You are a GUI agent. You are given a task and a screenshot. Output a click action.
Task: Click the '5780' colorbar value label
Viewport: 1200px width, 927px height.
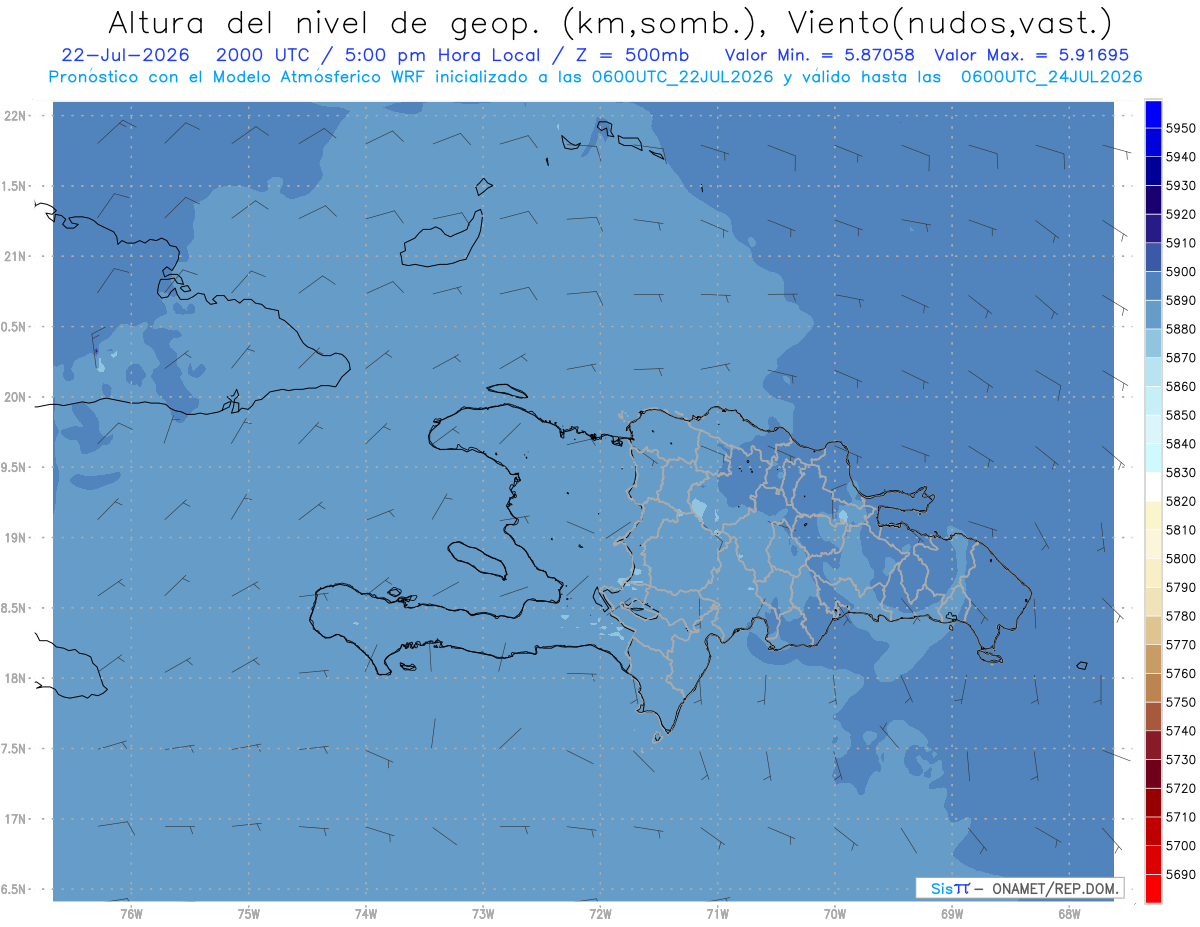(1181, 616)
